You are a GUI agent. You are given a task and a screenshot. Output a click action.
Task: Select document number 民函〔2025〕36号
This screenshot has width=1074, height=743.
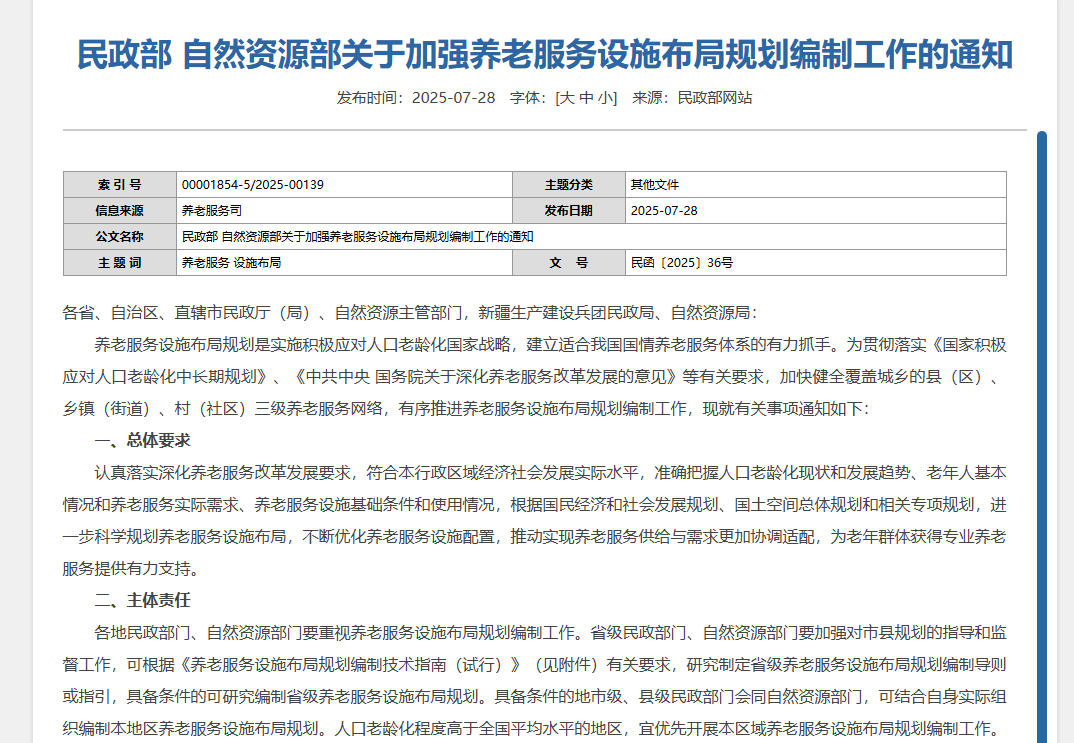pos(682,263)
